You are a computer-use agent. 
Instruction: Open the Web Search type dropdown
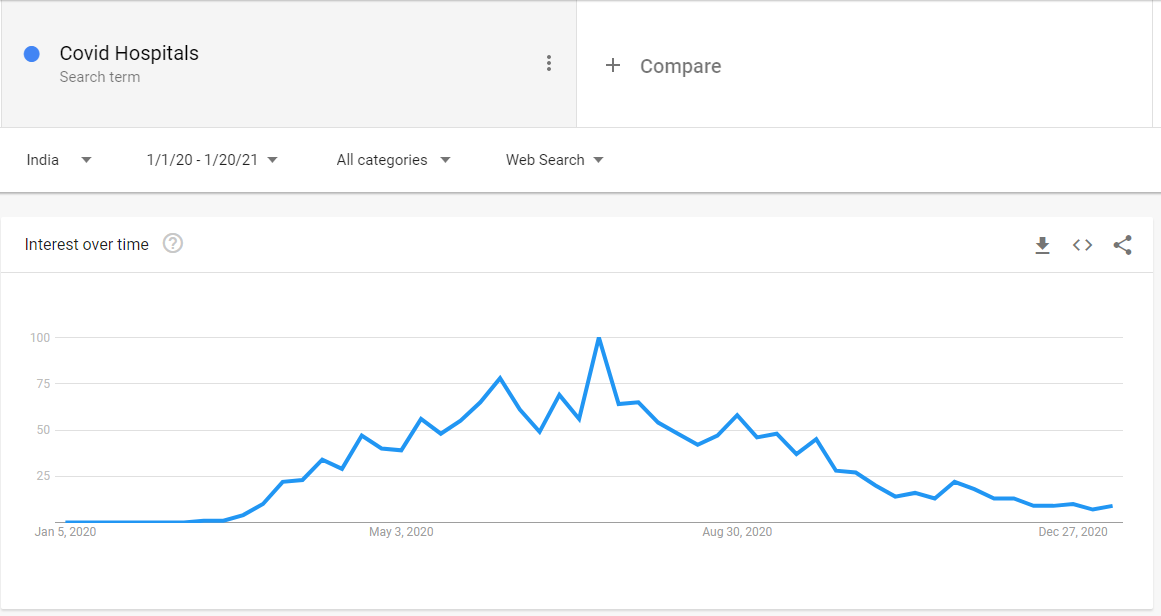point(555,160)
